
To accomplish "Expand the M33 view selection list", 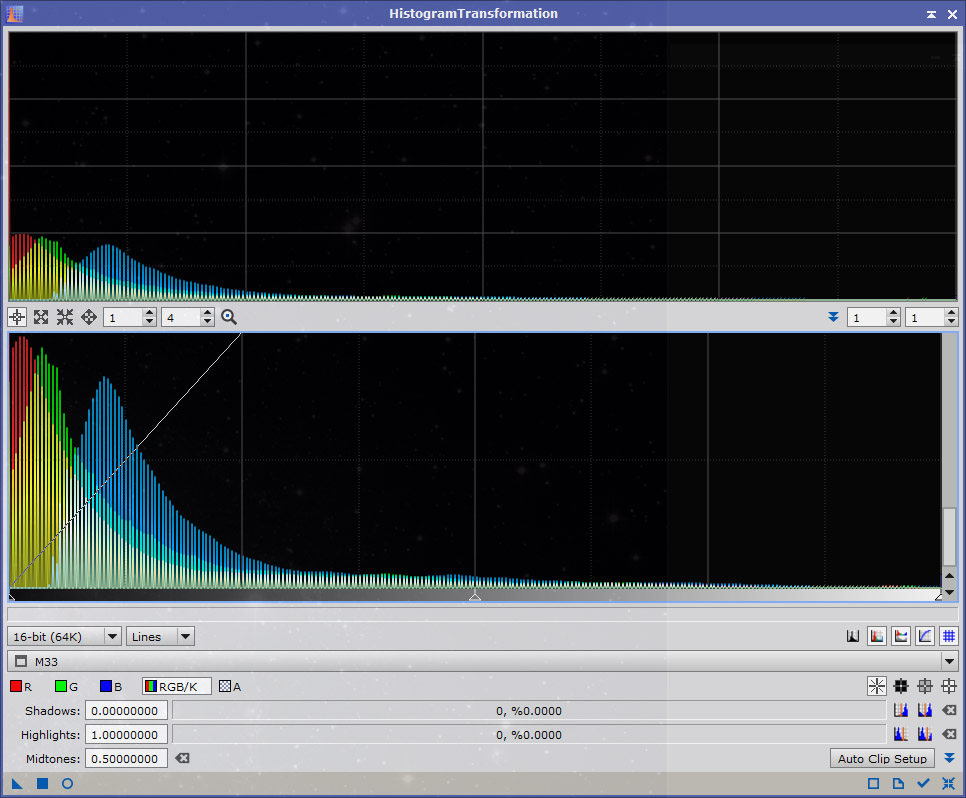I will (x=948, y=662).
